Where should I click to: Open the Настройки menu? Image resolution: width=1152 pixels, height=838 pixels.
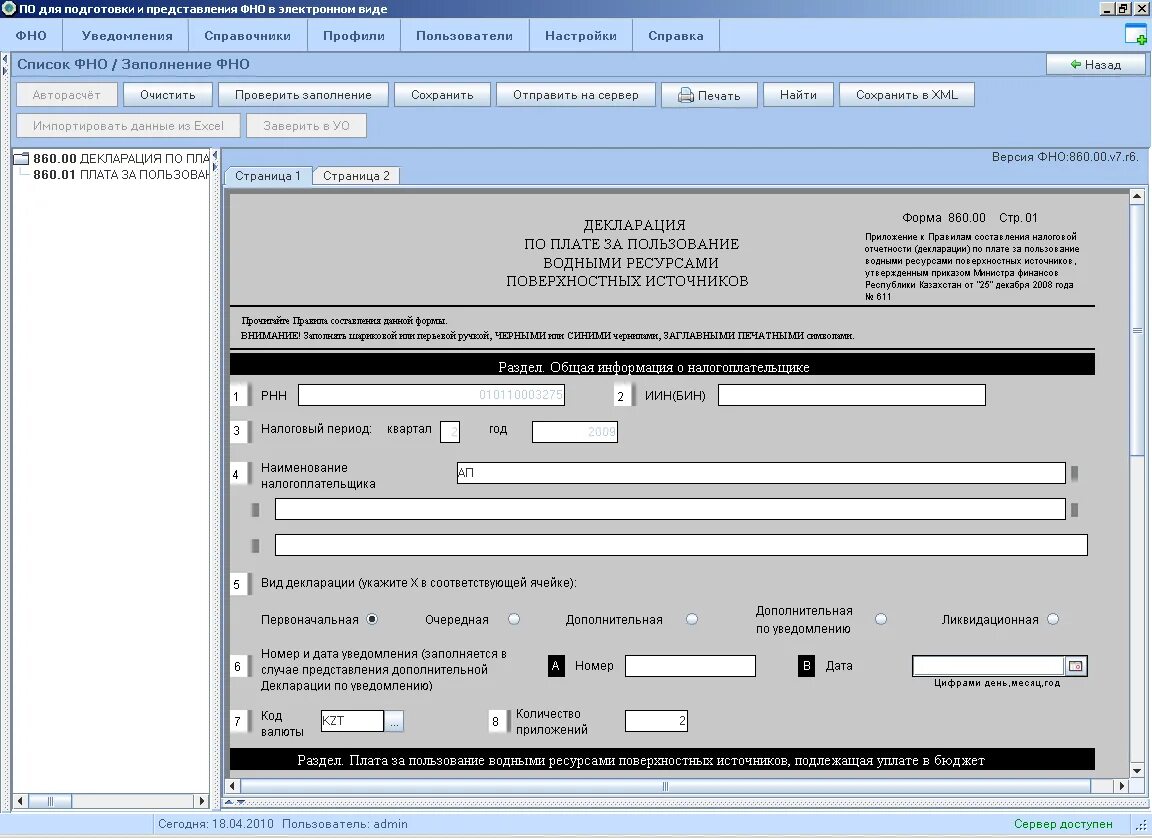click(580, 33)
